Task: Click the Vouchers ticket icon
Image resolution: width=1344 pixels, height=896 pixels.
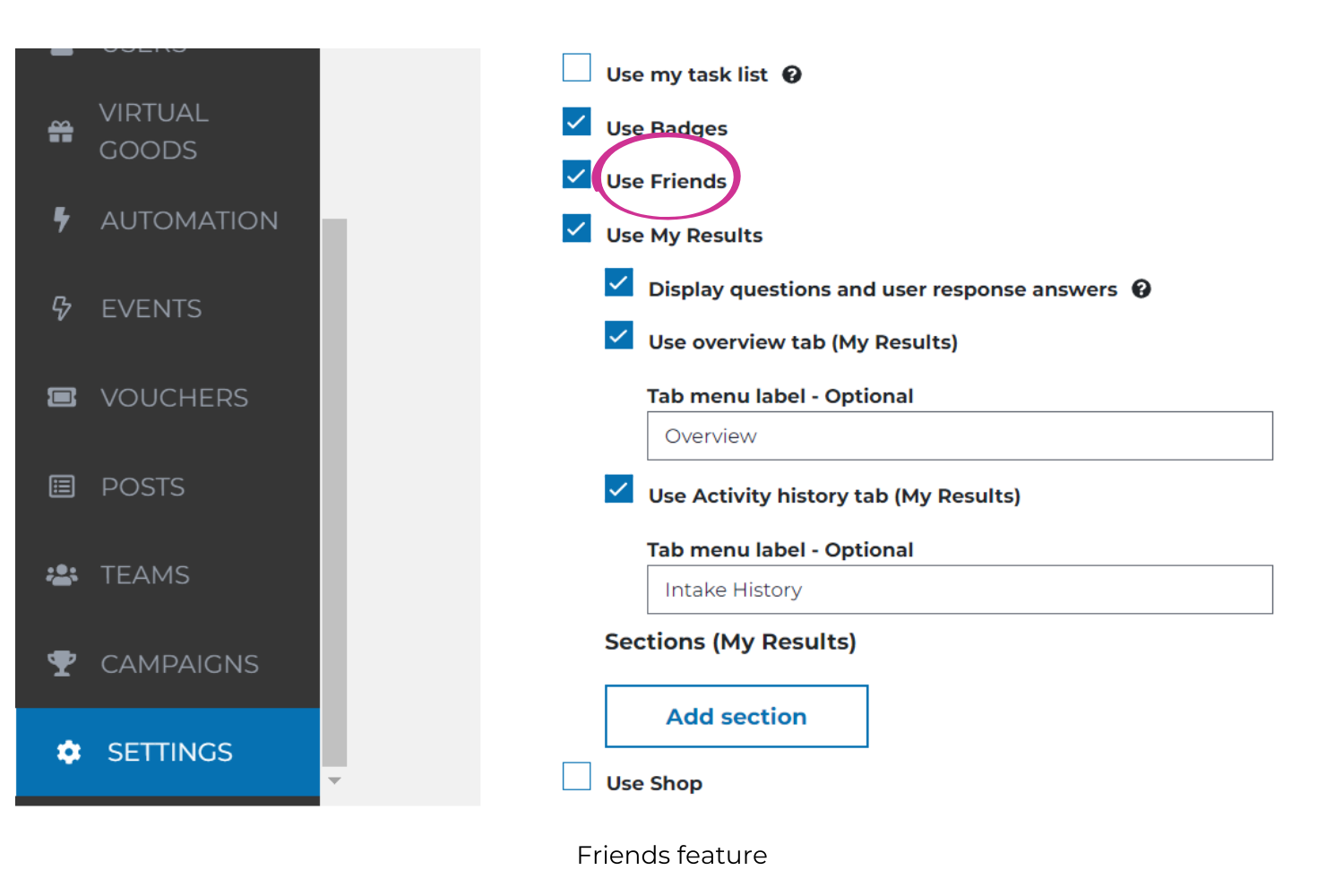Action: pyautogui.click(x=62, y=397)
